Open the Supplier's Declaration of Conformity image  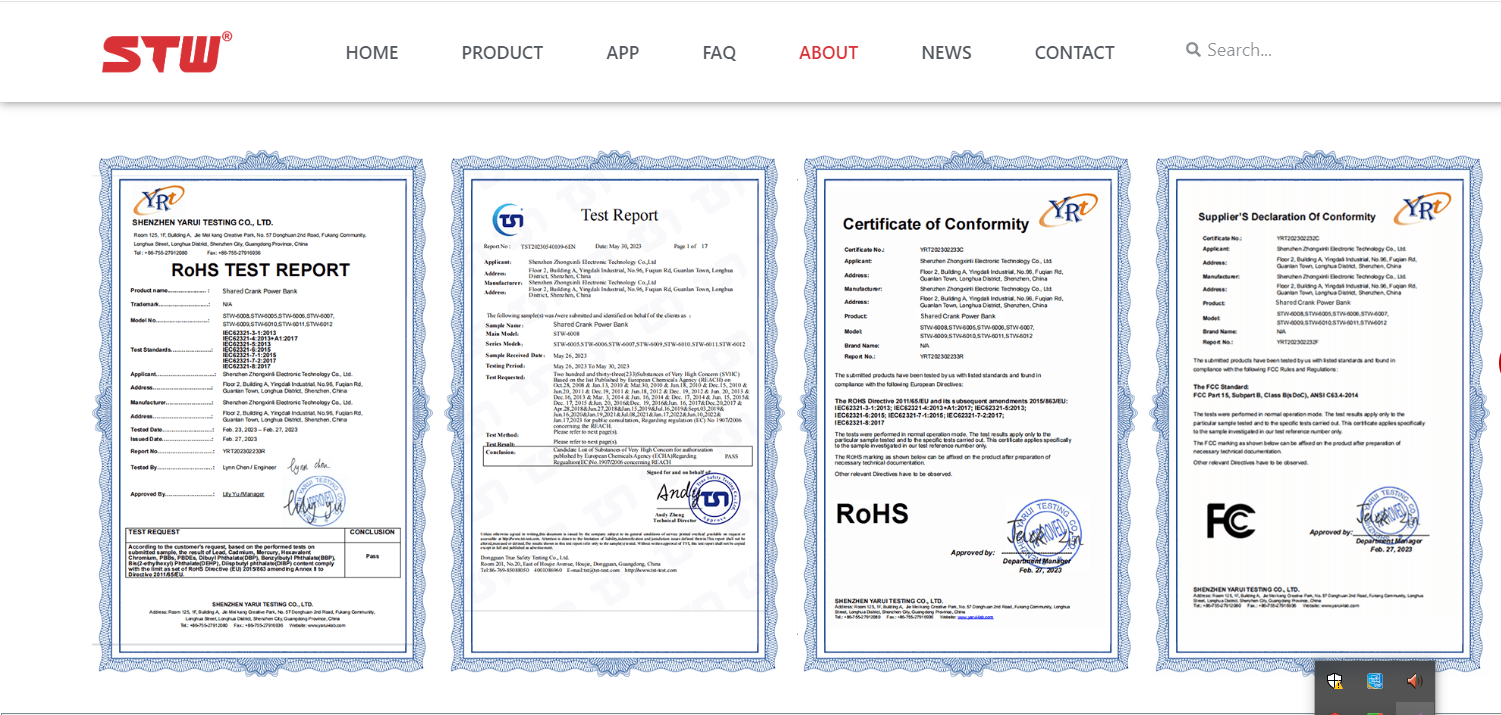(x=1318, y=415)
